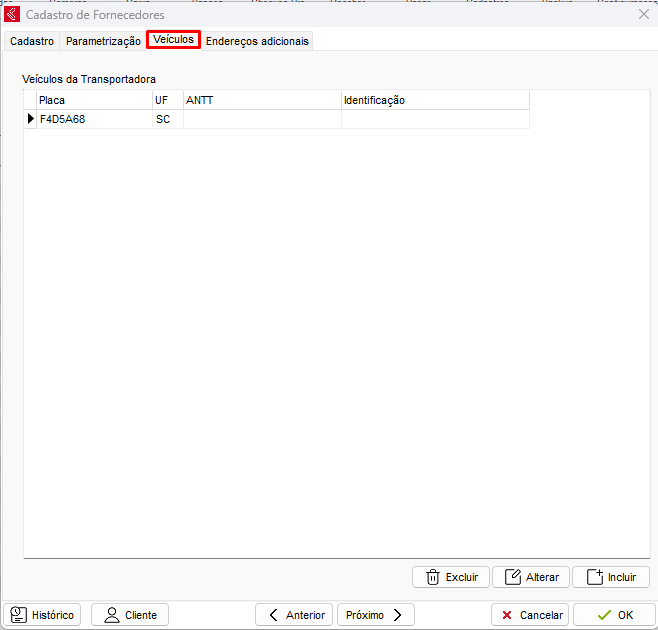This screenshot has width=658, height=630.
Task: Switch to the Cadastro tab
Action: point(32,41)
